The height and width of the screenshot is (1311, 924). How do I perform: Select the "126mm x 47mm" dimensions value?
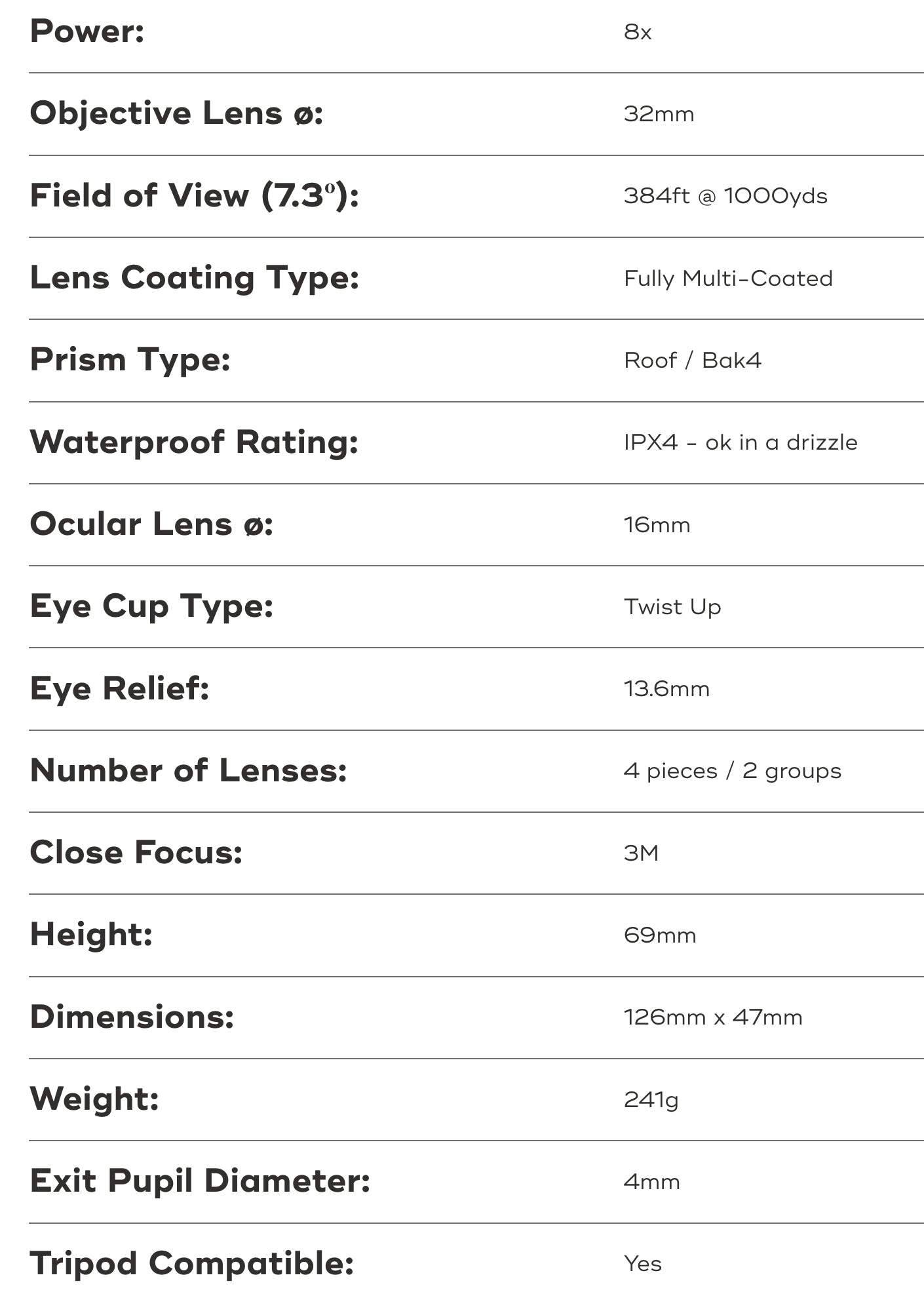[x=713, y=1017]
